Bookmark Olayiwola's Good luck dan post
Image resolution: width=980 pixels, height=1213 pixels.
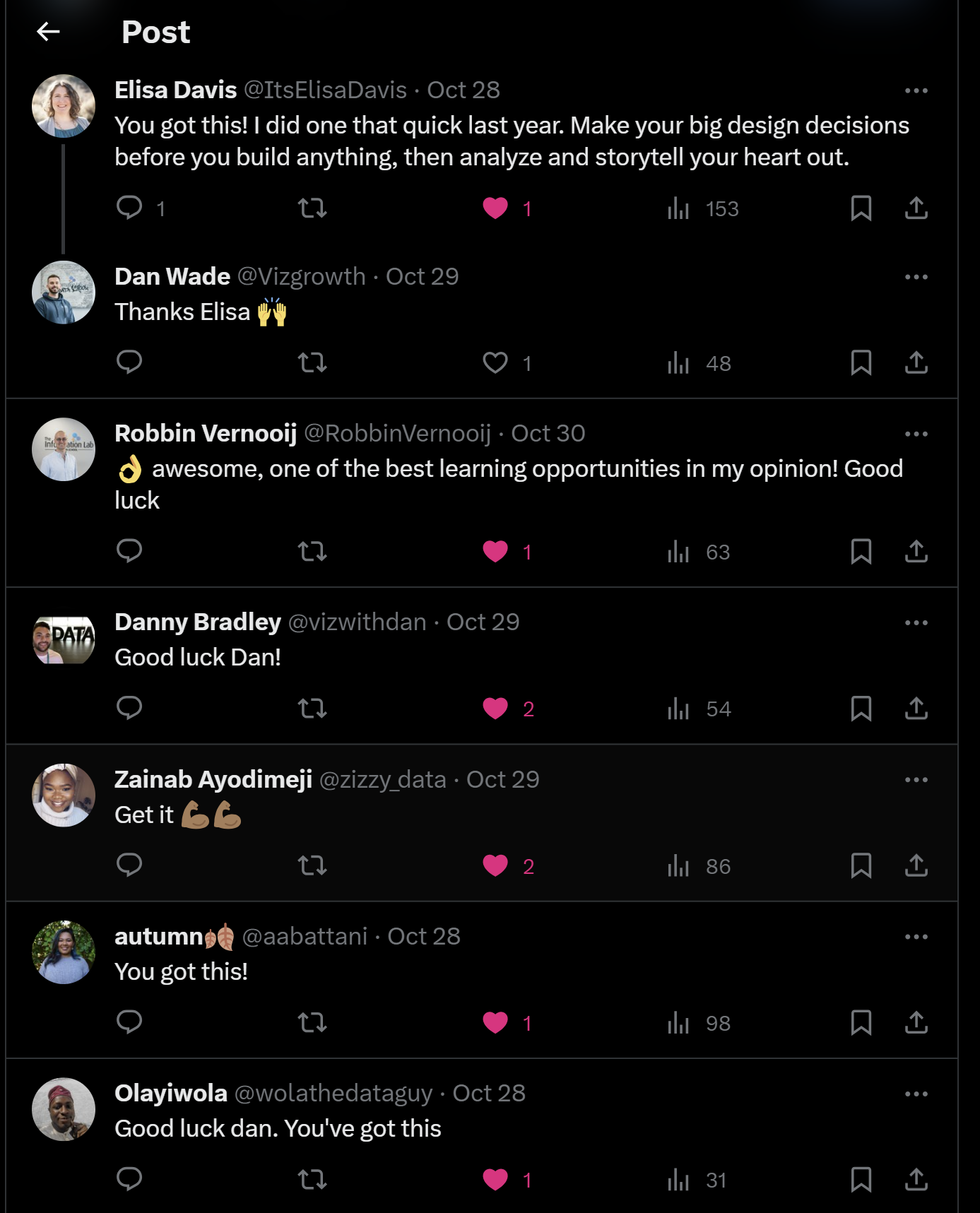coord(861,1178)
